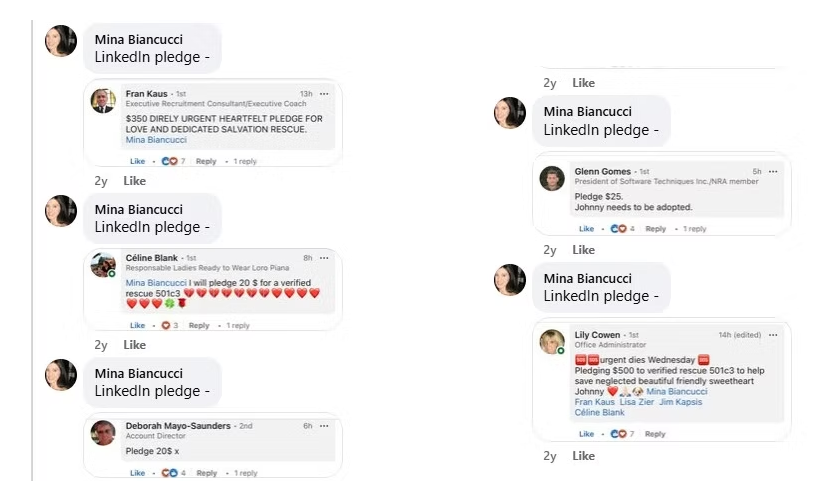
Task: Open three-dot menu on Fran Kaus post
Action: (x=325, y=94)
